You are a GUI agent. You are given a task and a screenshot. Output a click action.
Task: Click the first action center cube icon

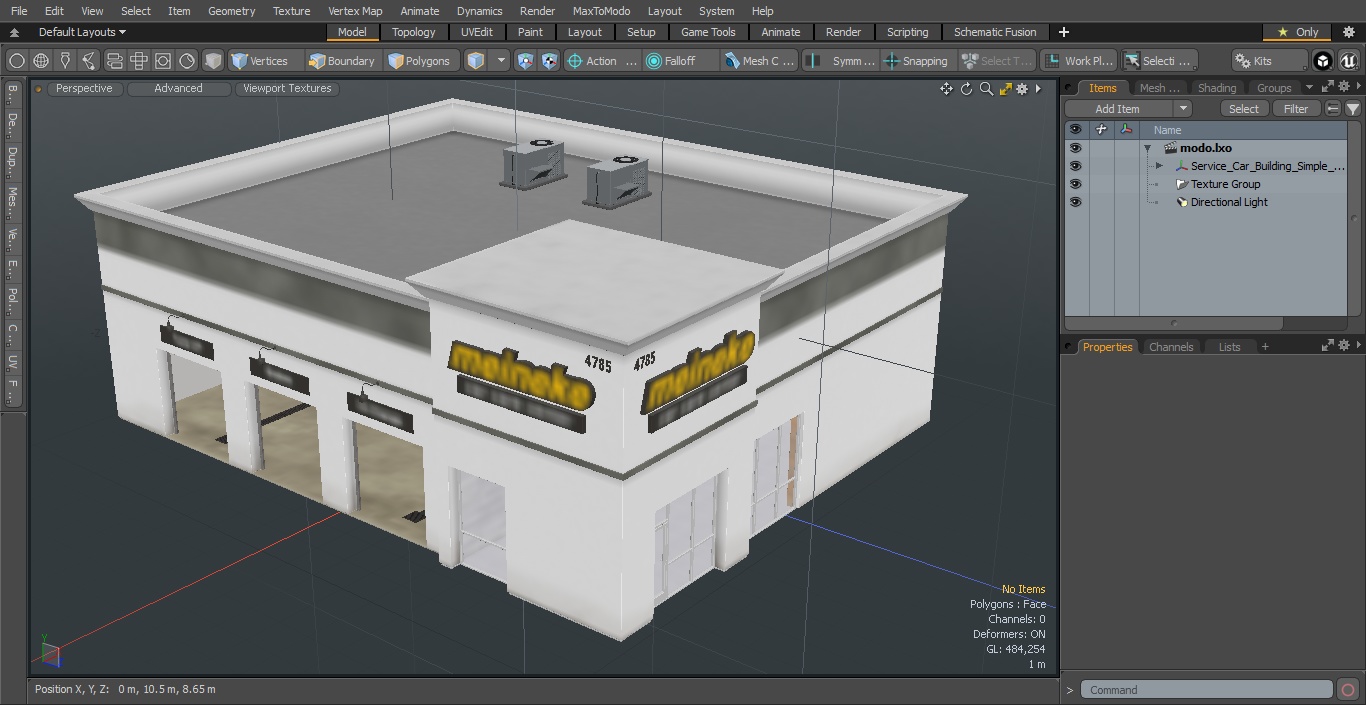(x=526, y=61)
